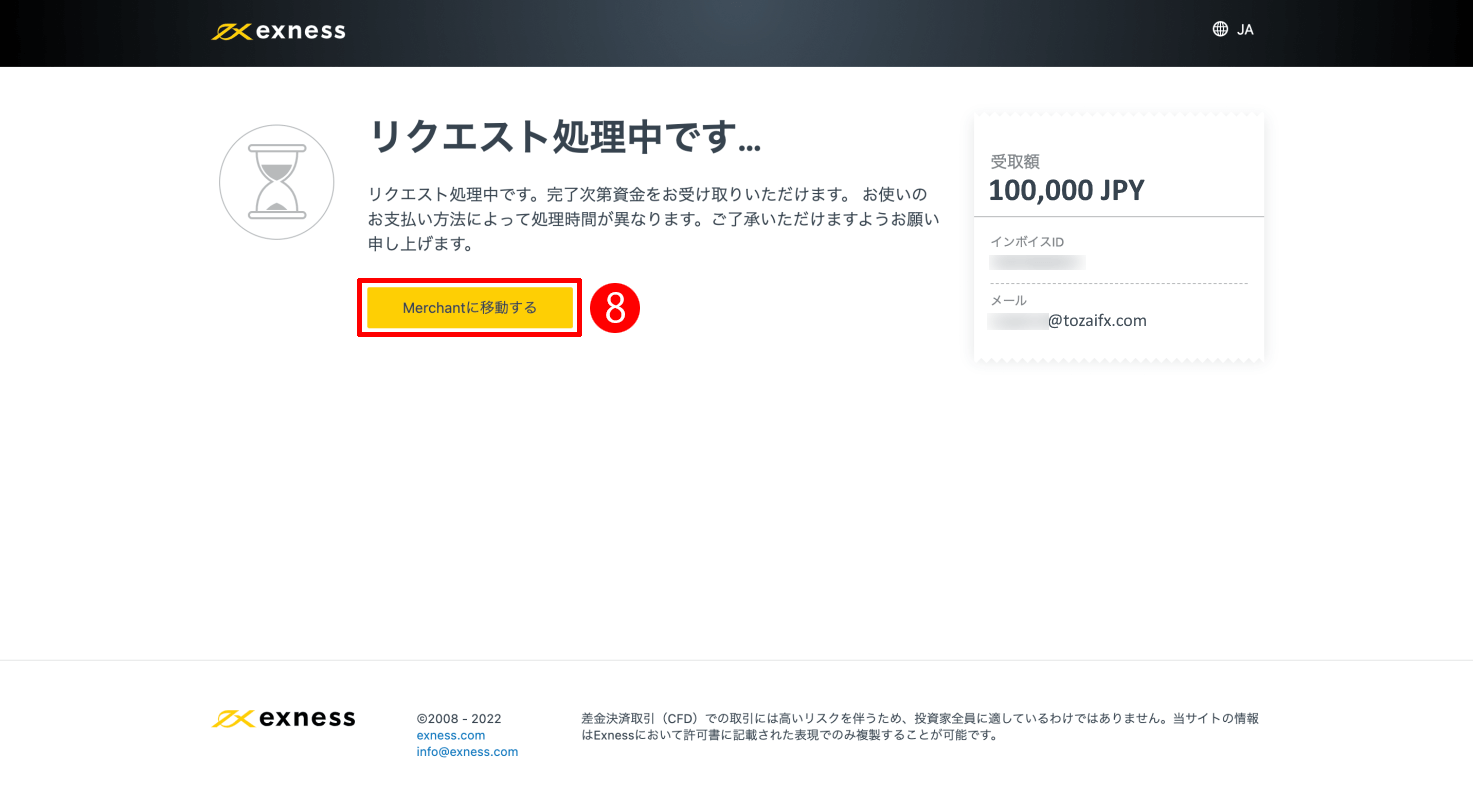Expand the language options via JA label

coord(1244,29)
